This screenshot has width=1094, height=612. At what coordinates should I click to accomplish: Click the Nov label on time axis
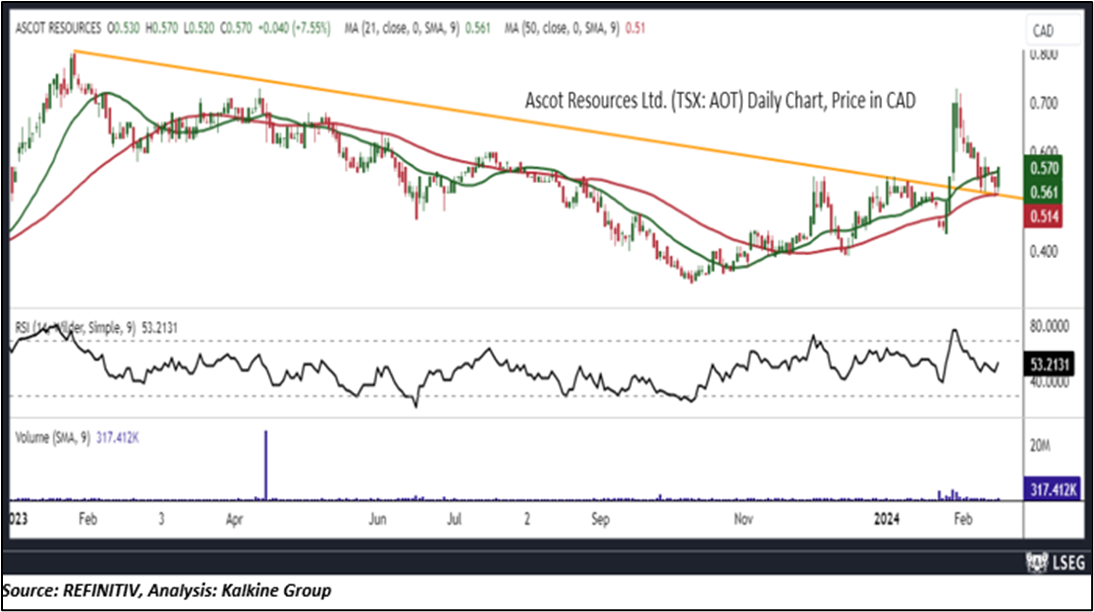pyautogui.click(x=744, y=519)
